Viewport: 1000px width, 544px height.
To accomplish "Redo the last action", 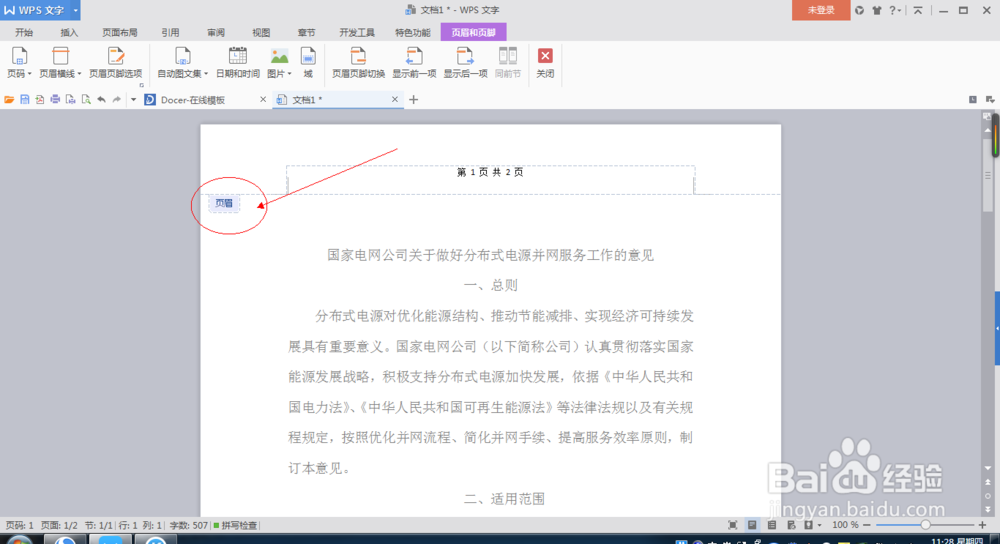I will pos(117,99).
